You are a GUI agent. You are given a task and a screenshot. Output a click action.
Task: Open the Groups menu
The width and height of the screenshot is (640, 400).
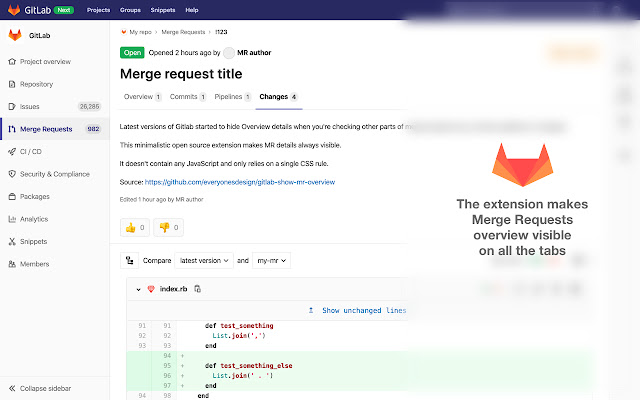pos(130,10)
